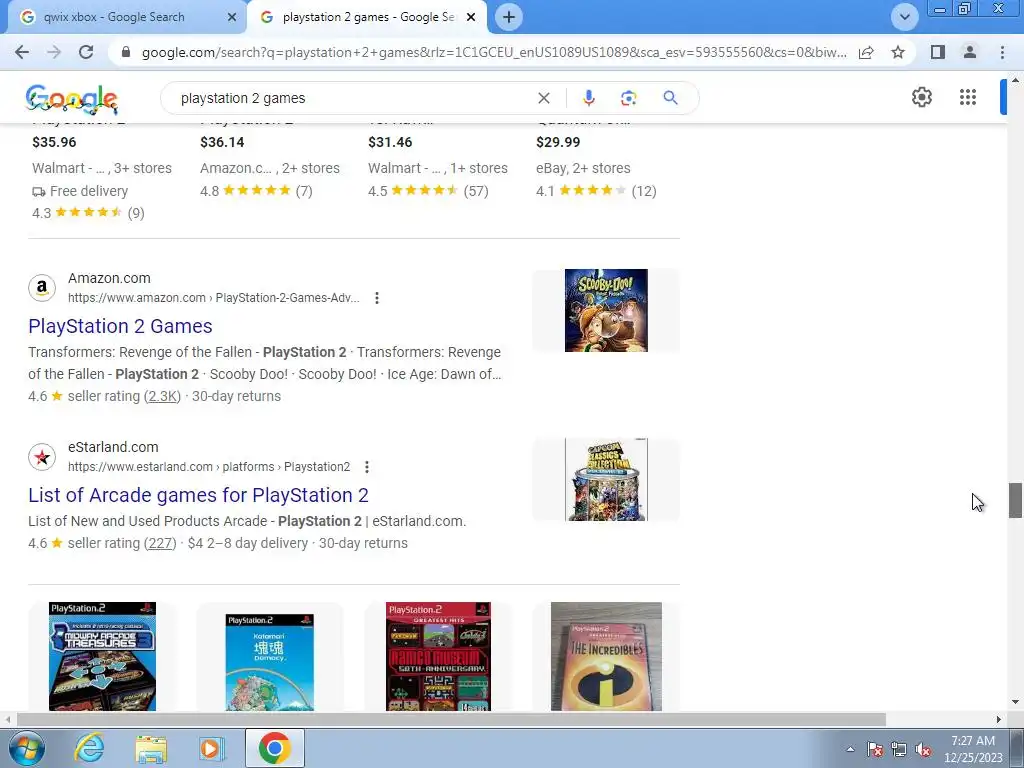Select the $29.99 eBay product
The width and height of the screenshot is (1024, 768).
(558, 142)
